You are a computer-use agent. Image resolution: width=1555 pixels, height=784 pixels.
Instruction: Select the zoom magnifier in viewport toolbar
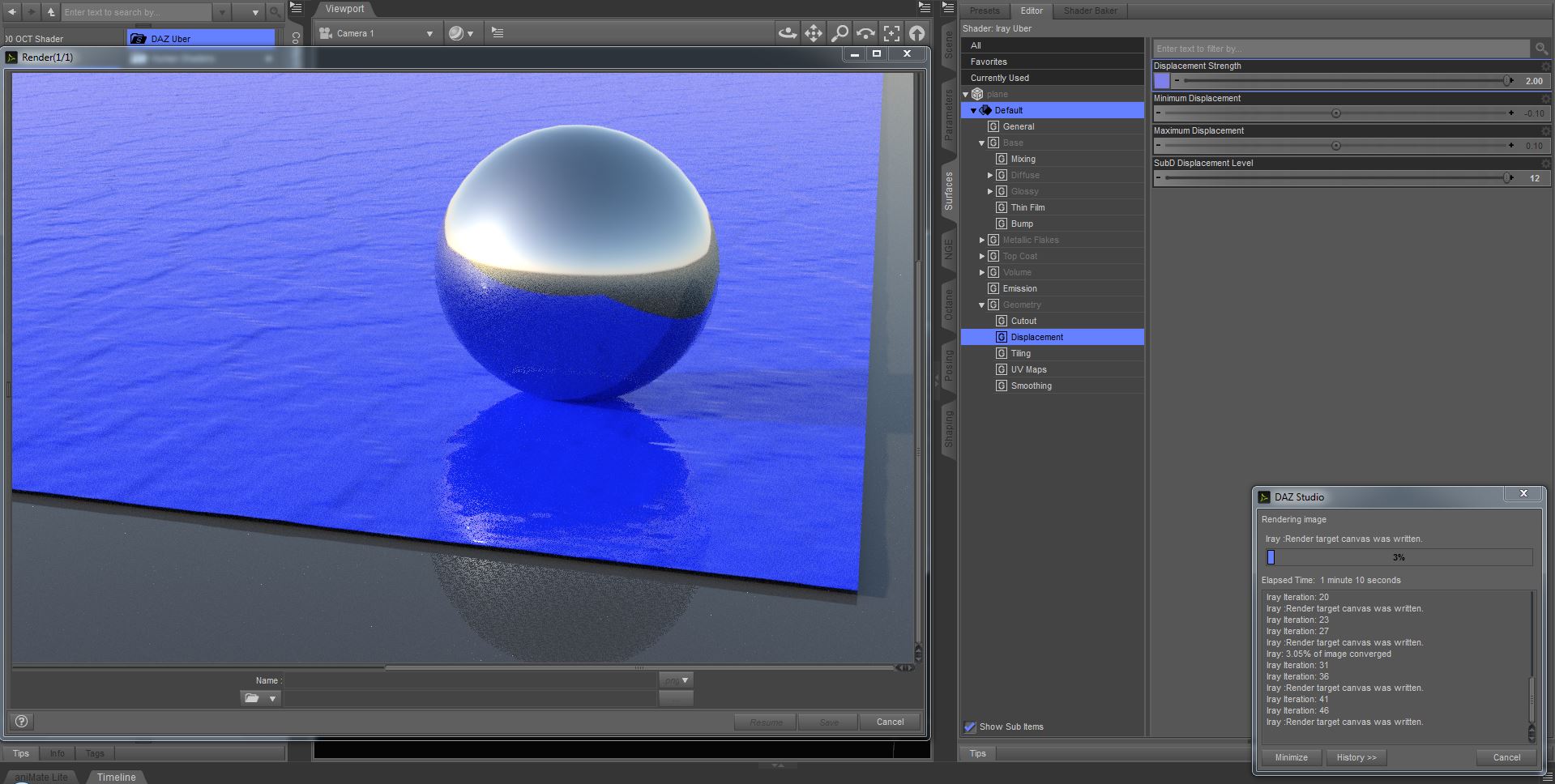pyautogui.click(x=839, y=33)
